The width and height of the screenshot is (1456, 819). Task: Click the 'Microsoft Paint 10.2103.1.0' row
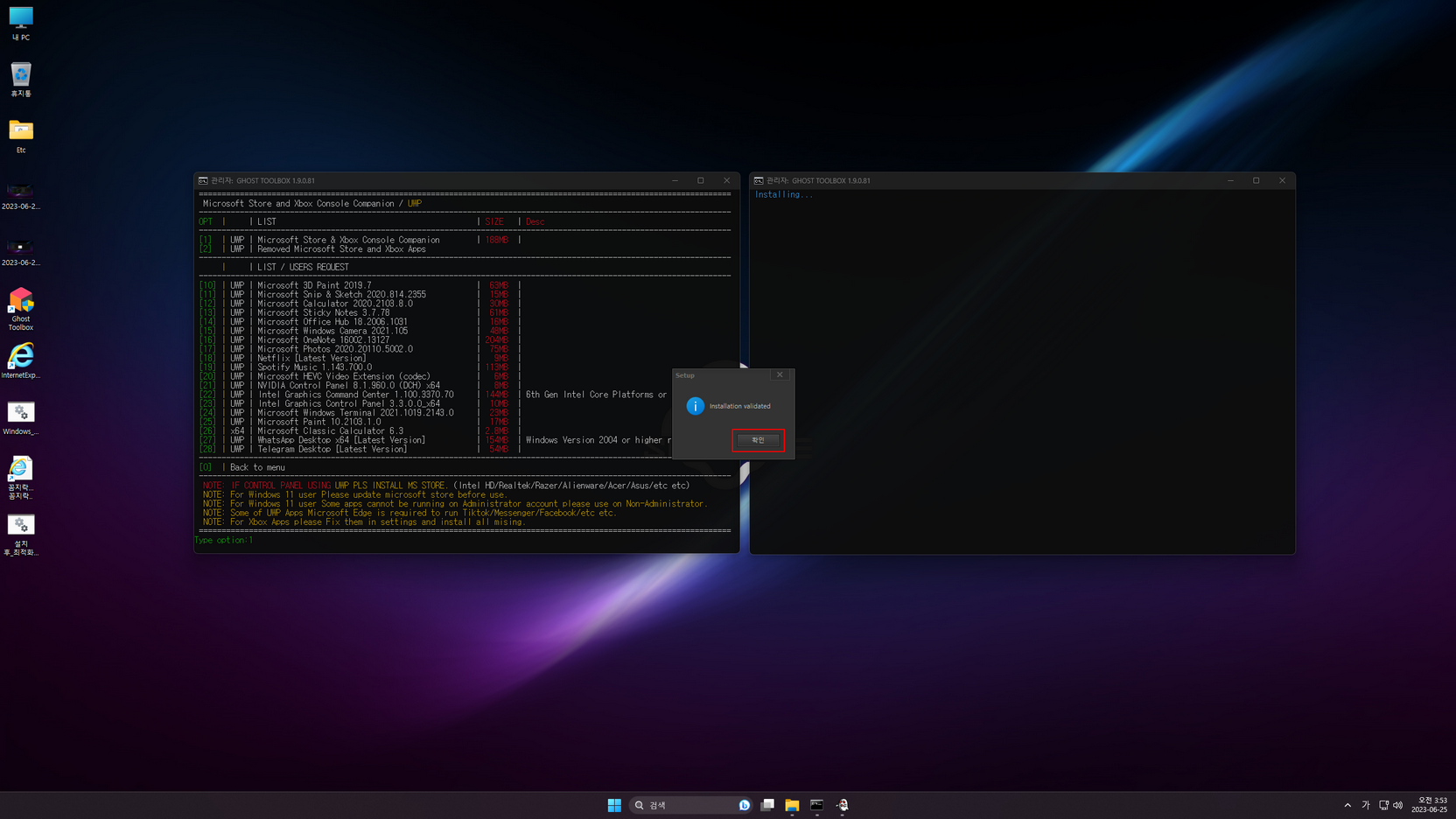pos(360,422)
